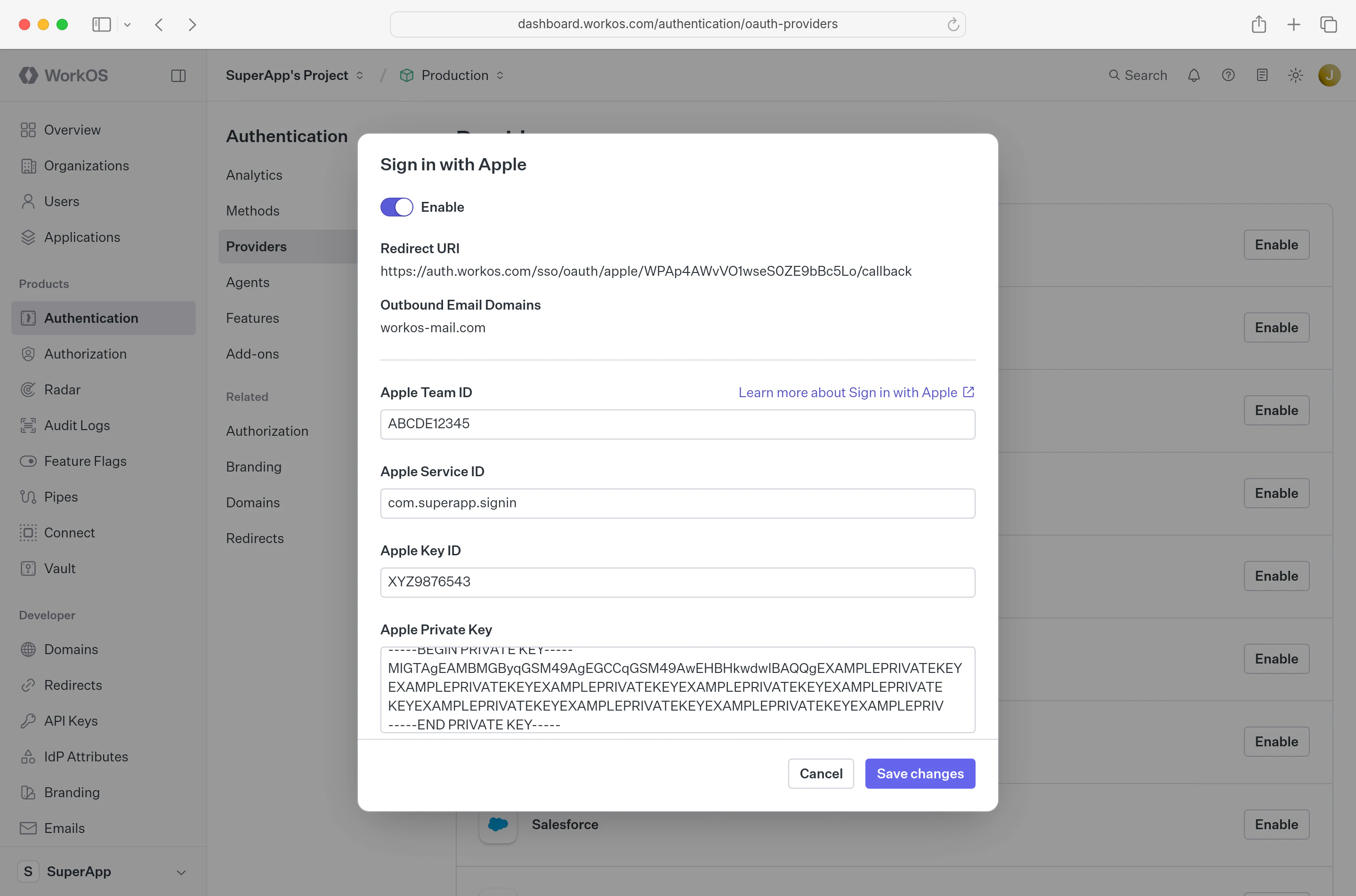
Task: Open Feature Flags in the sidebar
Action: [104, 461]
